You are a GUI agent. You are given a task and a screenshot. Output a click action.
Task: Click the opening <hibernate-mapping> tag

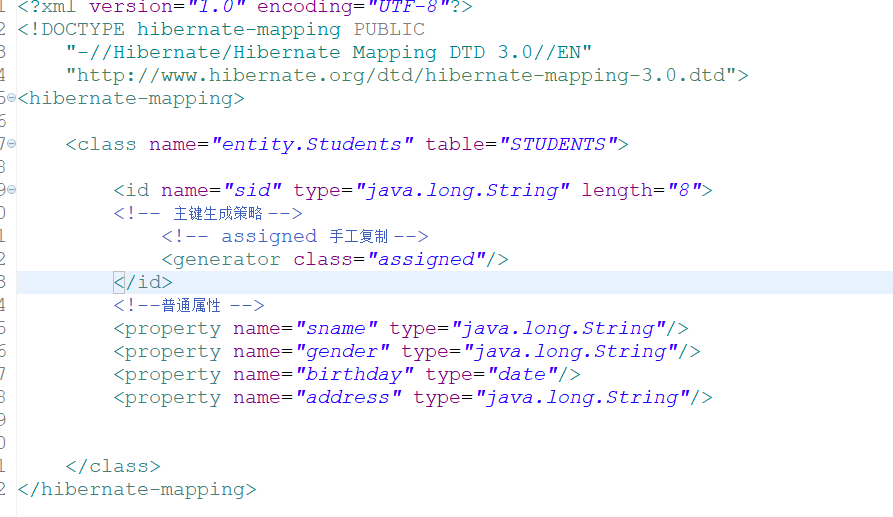131,99
